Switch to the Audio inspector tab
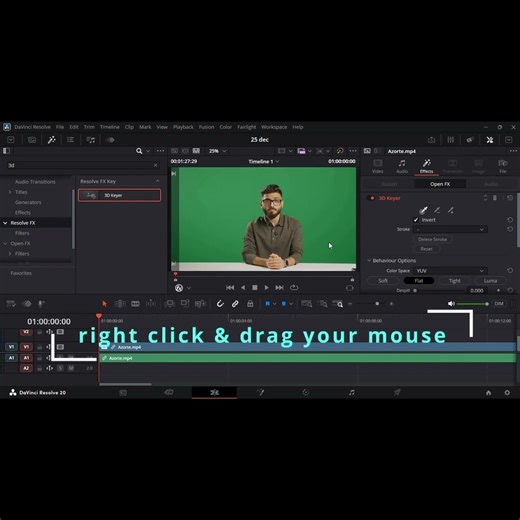520x520 pixels. 402,166
